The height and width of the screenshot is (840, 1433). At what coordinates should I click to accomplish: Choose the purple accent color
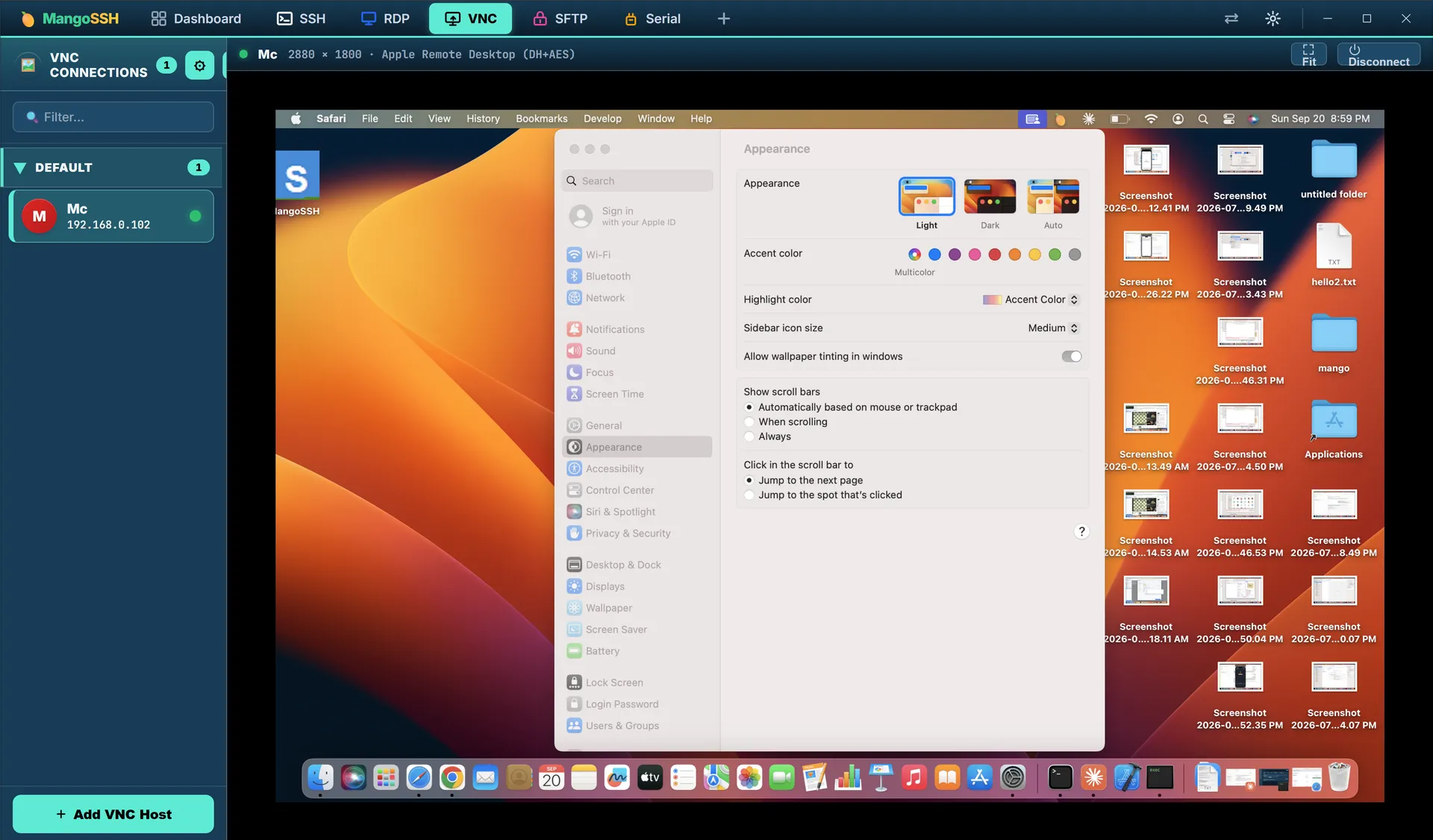(955, 254)
